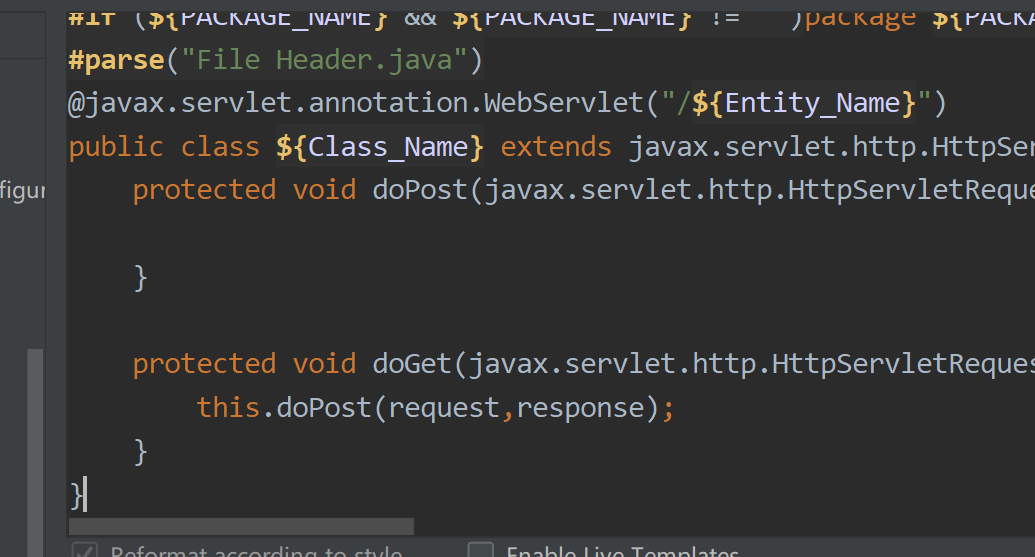1035x557 pixels.
Task: Enable Live Templates checkbox
Action: tap(481, 552)
